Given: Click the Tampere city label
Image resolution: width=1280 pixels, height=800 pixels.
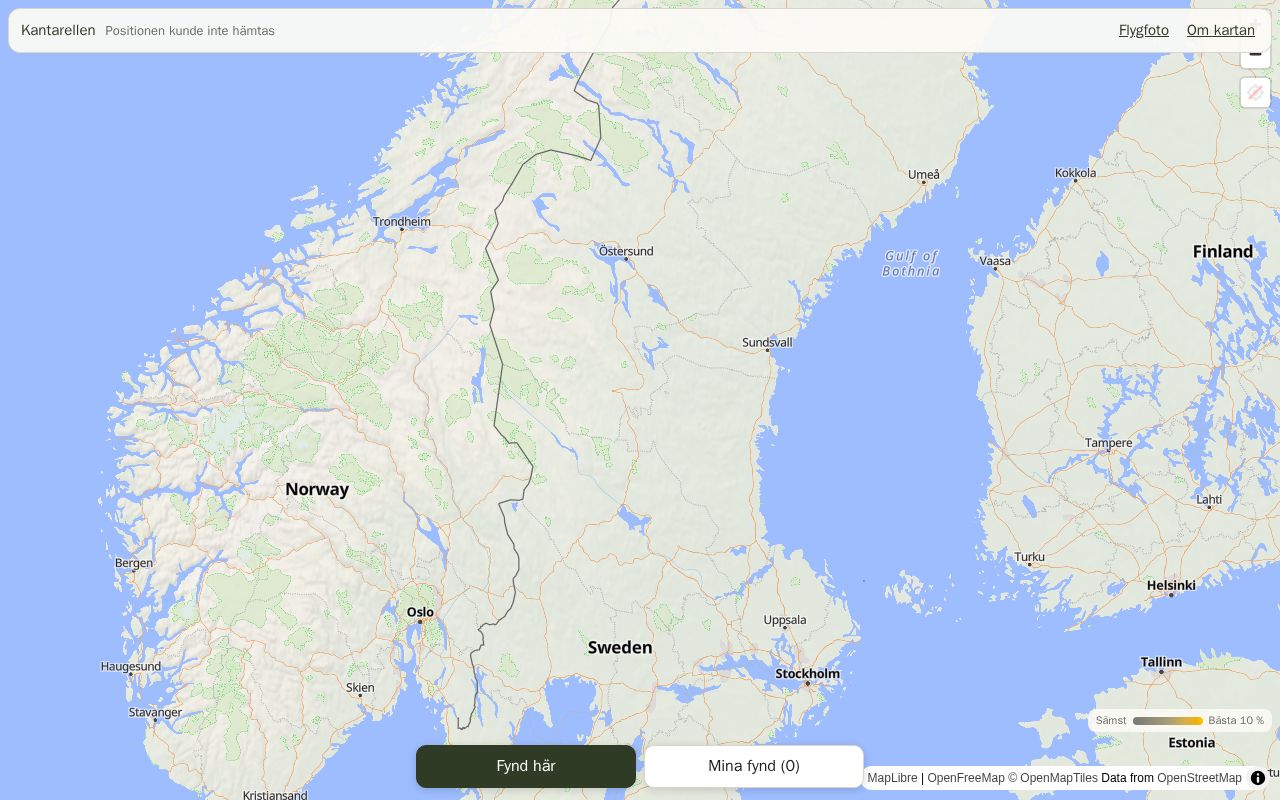Looking at the screenshot, I should (1109, 442).
